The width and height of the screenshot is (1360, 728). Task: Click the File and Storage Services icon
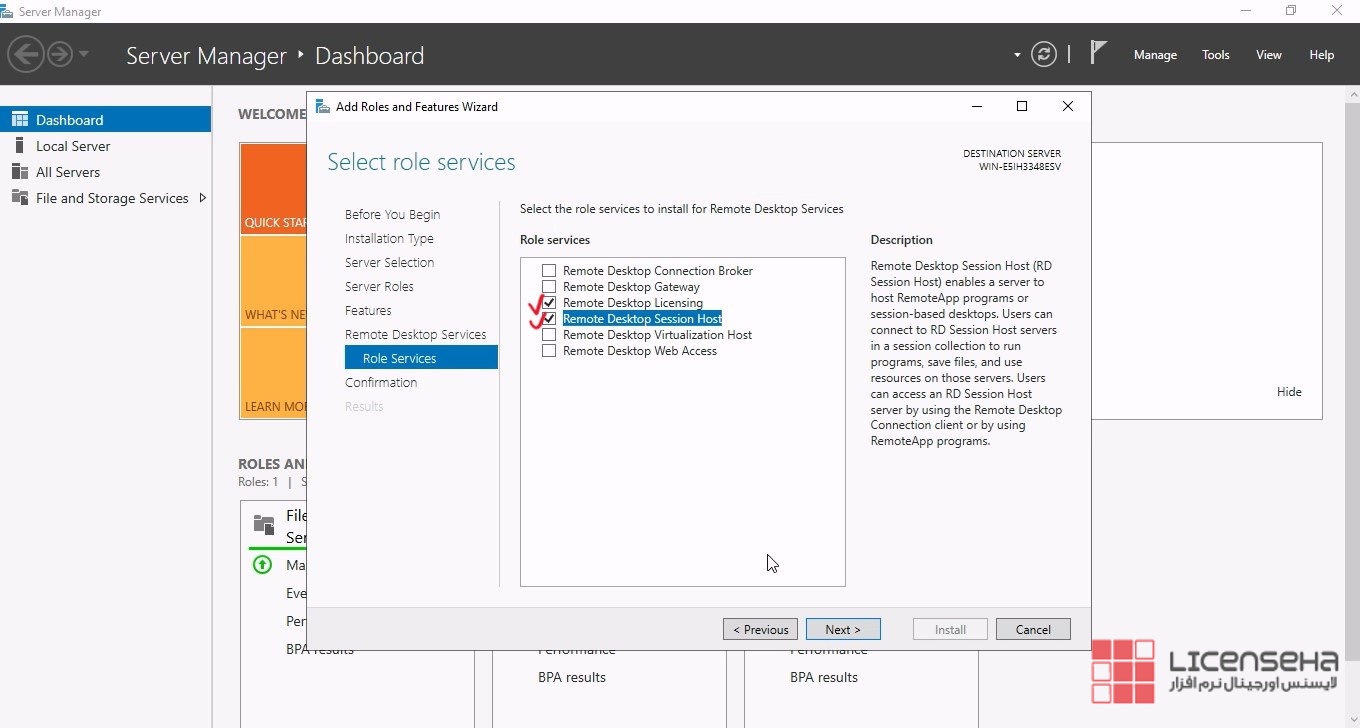19,198
